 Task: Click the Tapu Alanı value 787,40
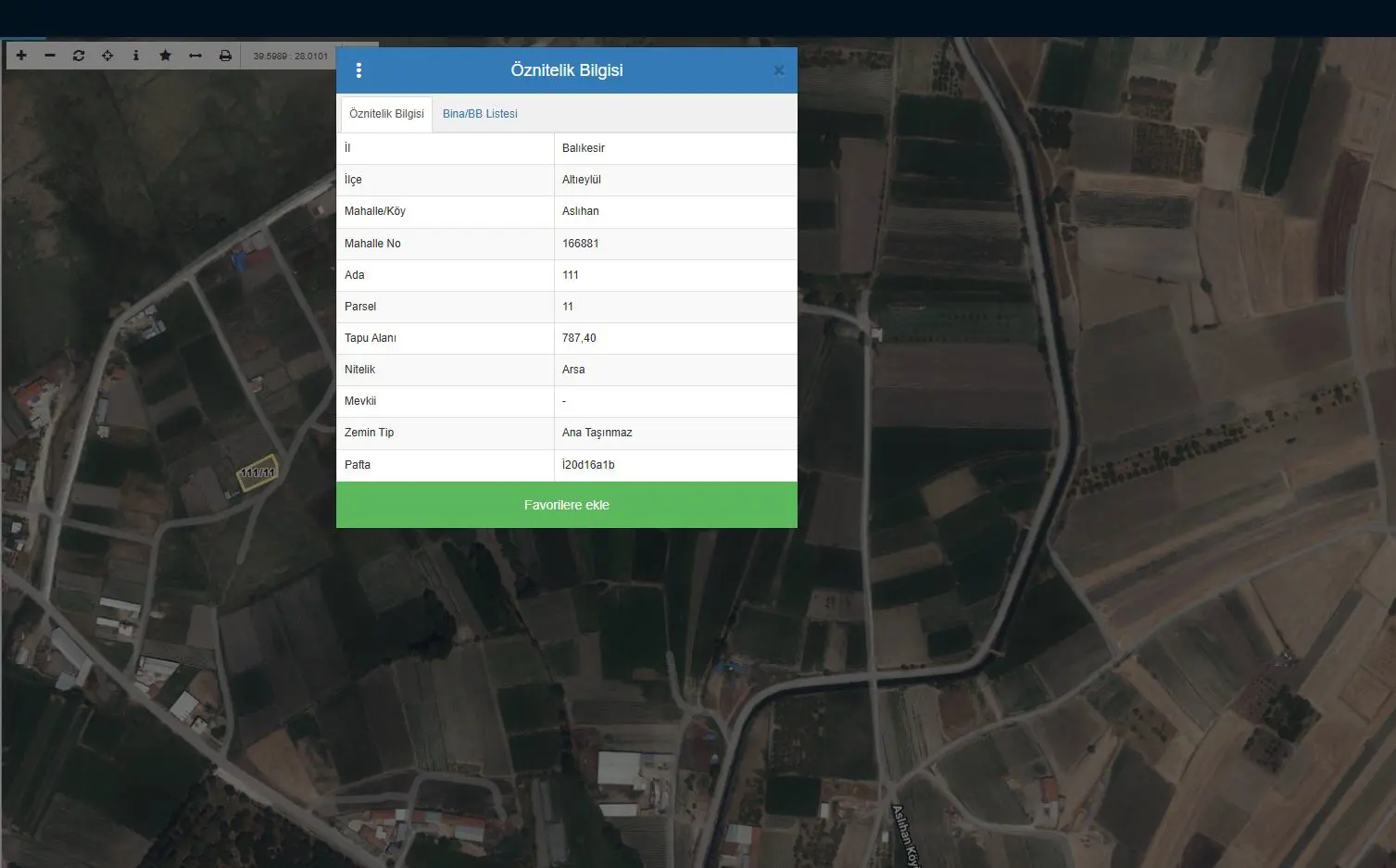click(x=579, y=338)
